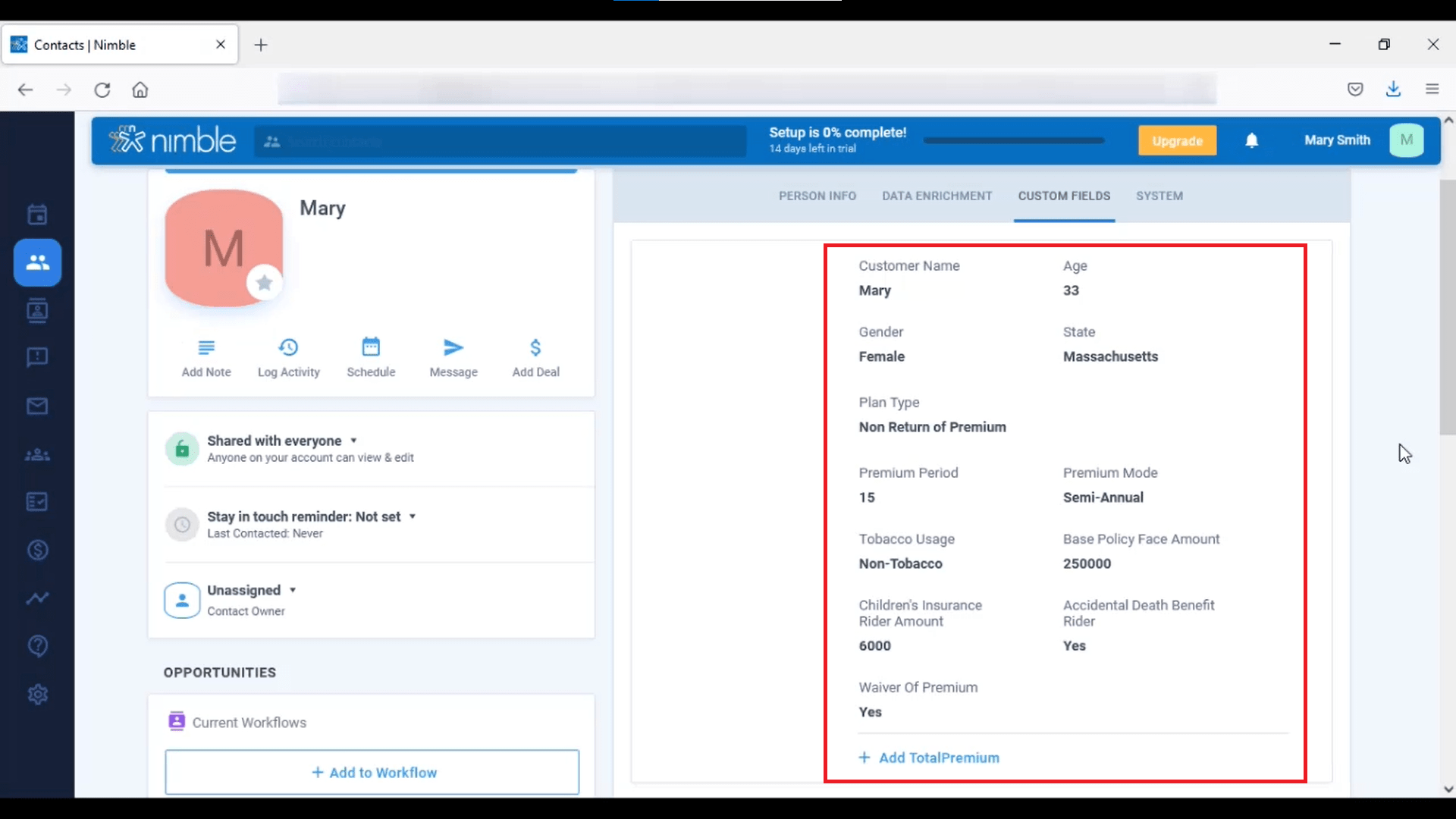The image size is (1456, 819).
Task: Click the browser reload icon
Action: pyautogui.click(x=102, y=89)
